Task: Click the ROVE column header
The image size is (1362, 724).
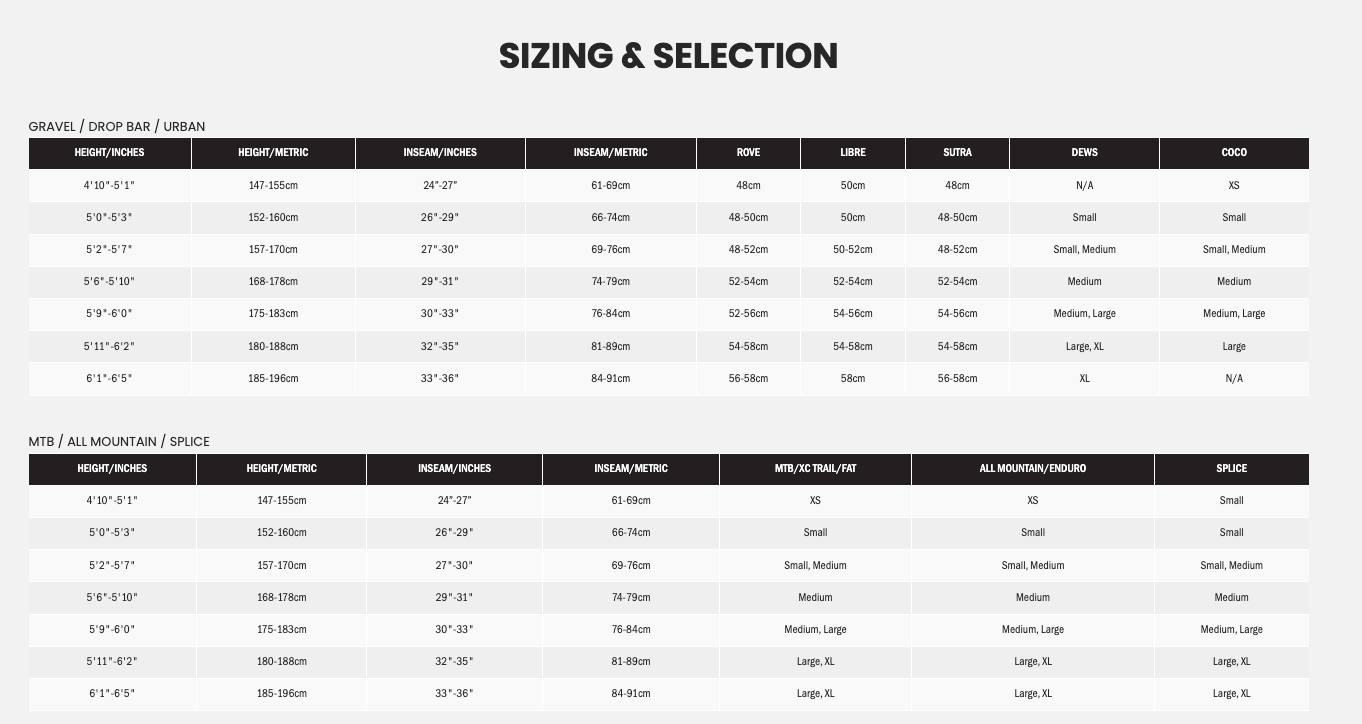Action: [x=748, y=153]
